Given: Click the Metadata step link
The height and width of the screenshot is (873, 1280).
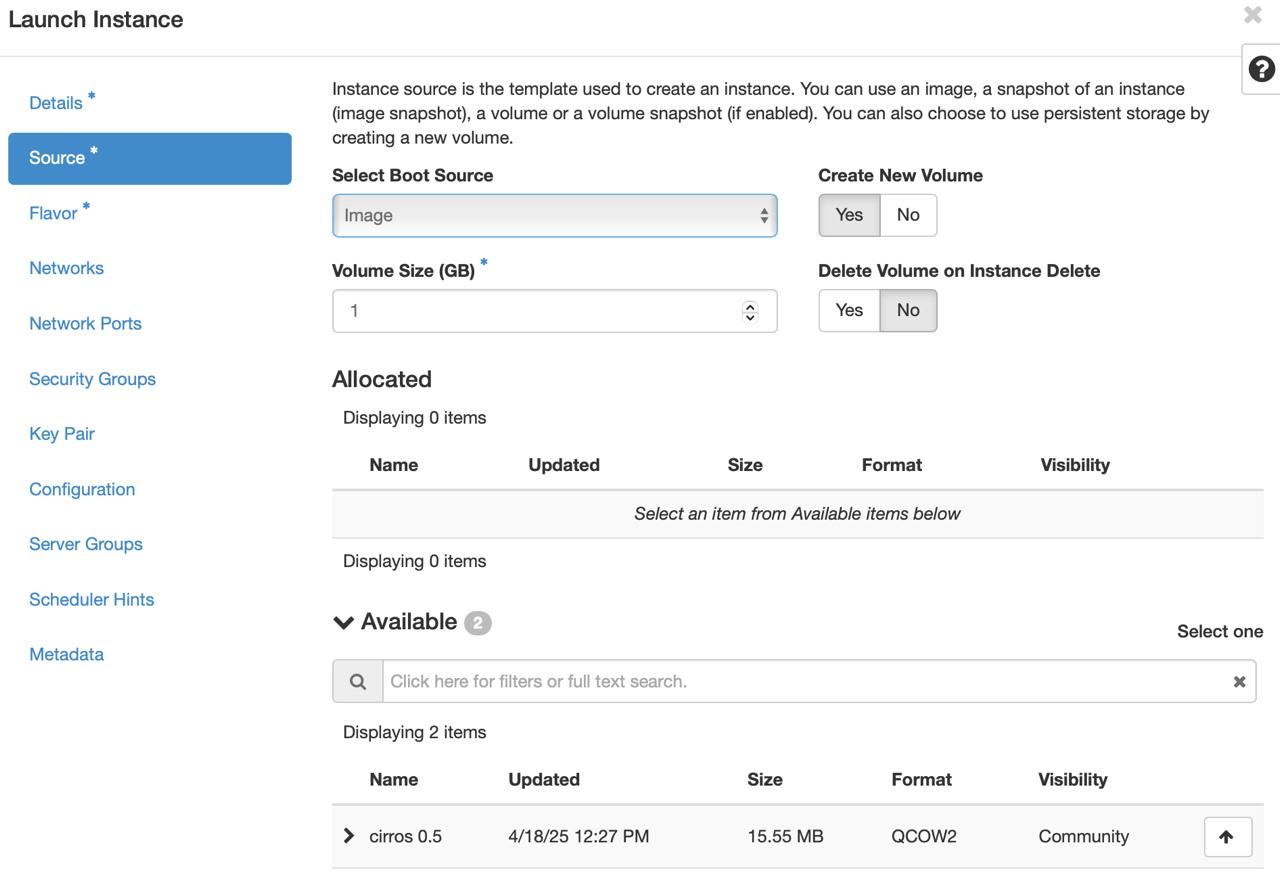Looking at the screenshot, I should point(66,654).
